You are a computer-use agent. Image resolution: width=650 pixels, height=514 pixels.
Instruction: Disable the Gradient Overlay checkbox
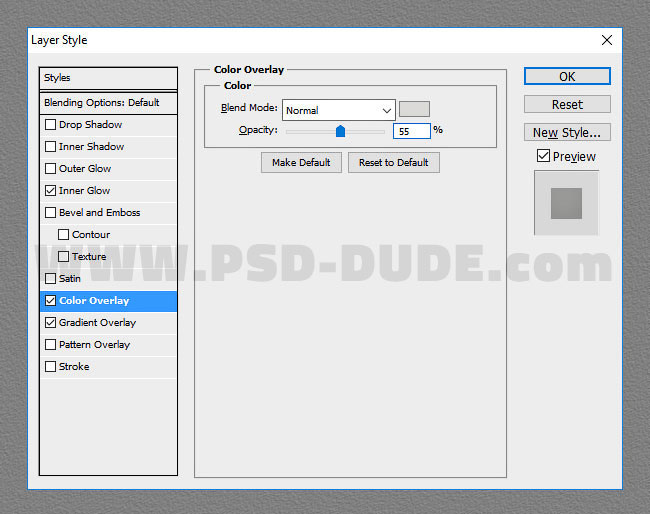[x=50, y=322]
